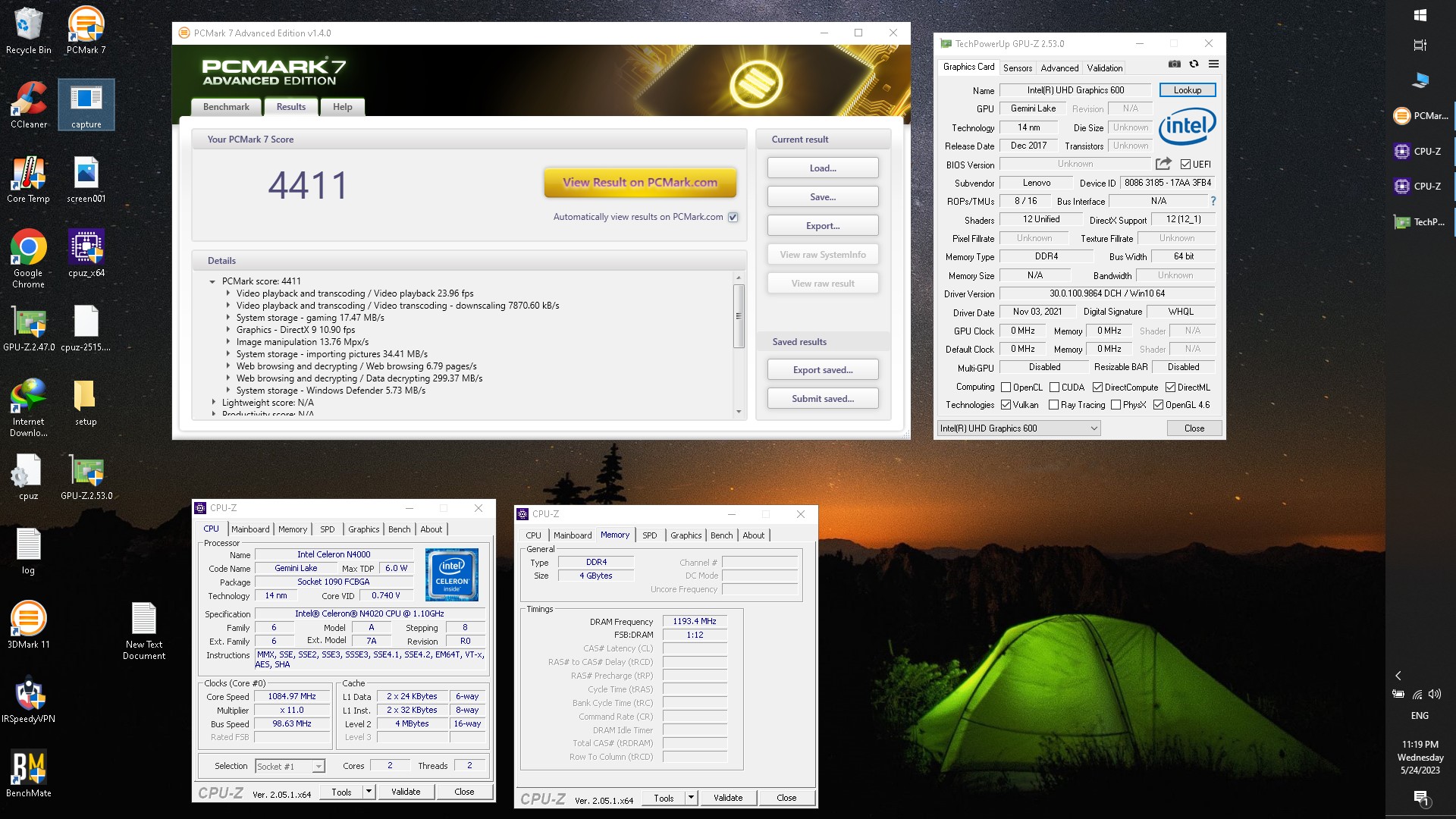Expand the Lightweight score N/A node
Image resolution: width=1456 pixels, height=819 pixels.
pos(213,403)
